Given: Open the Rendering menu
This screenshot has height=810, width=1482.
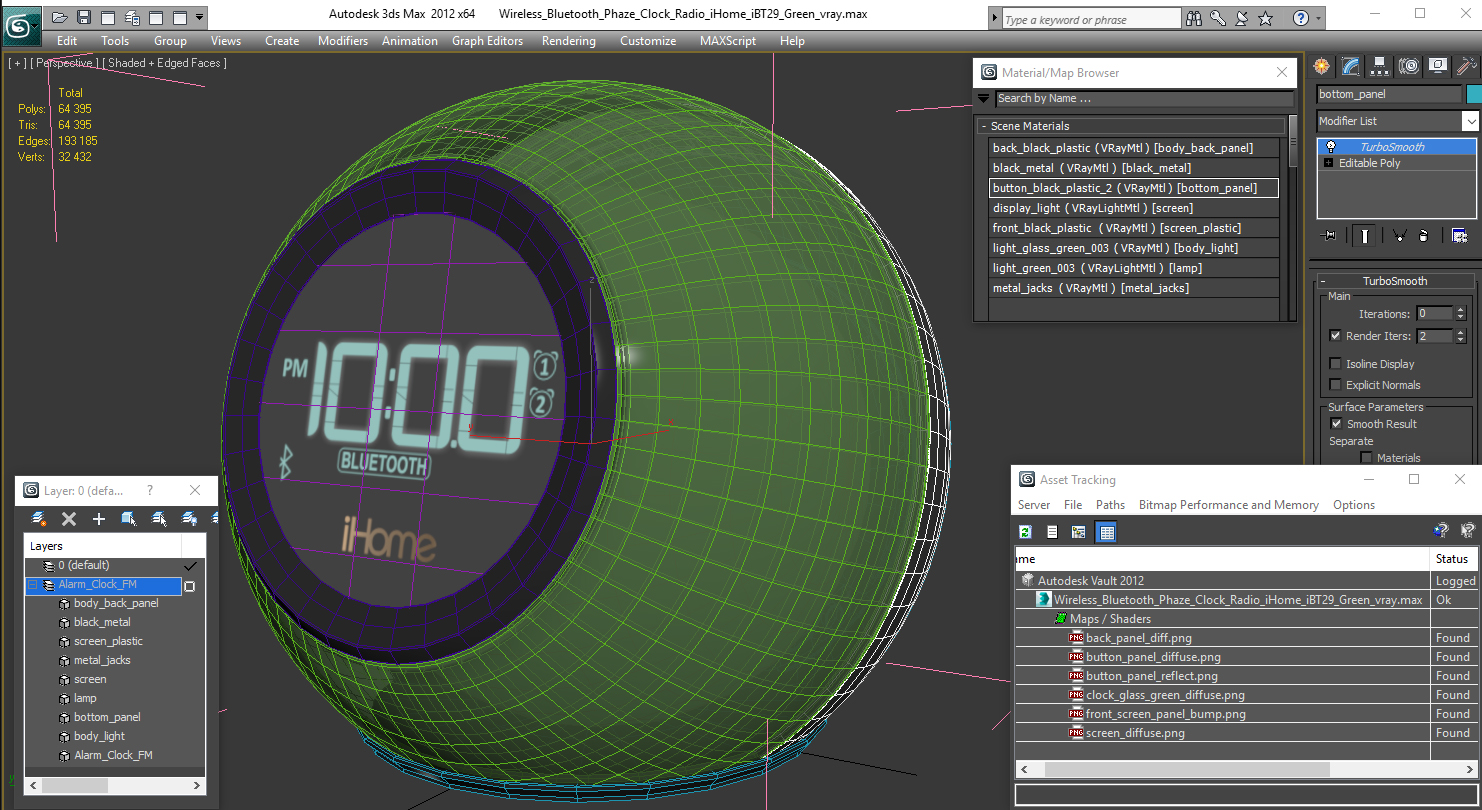Looking at the screenshot, I should coord(568,41).
